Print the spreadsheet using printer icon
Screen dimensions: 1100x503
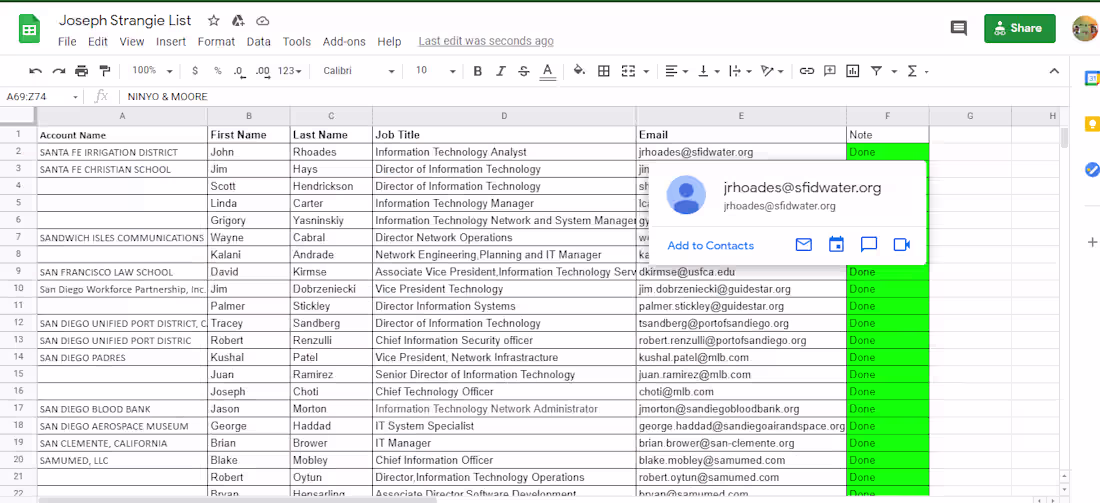click(82, 71)
